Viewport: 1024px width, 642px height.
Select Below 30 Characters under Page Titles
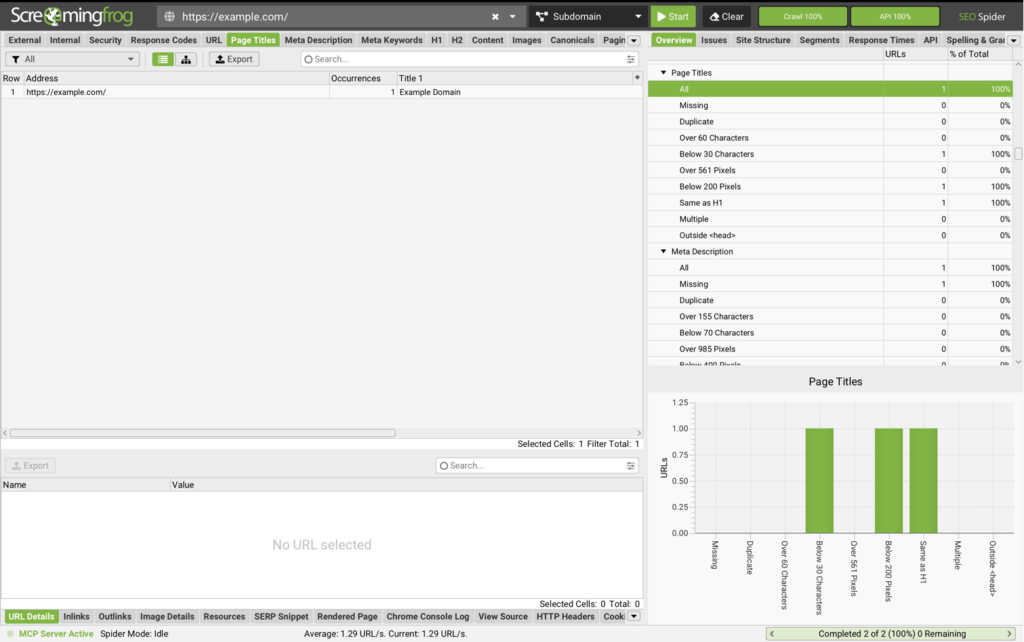pyautogui.click(x=830, y=154)
